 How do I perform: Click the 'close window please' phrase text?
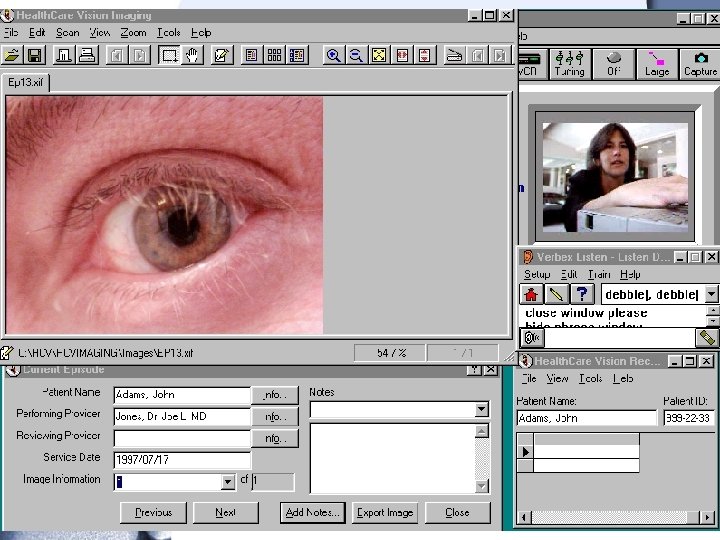[x=586, y=313]
